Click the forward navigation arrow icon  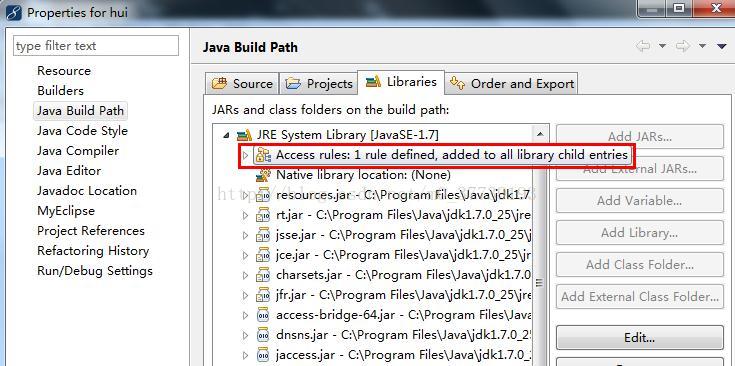pyautogui.click(x=683, y=46)
